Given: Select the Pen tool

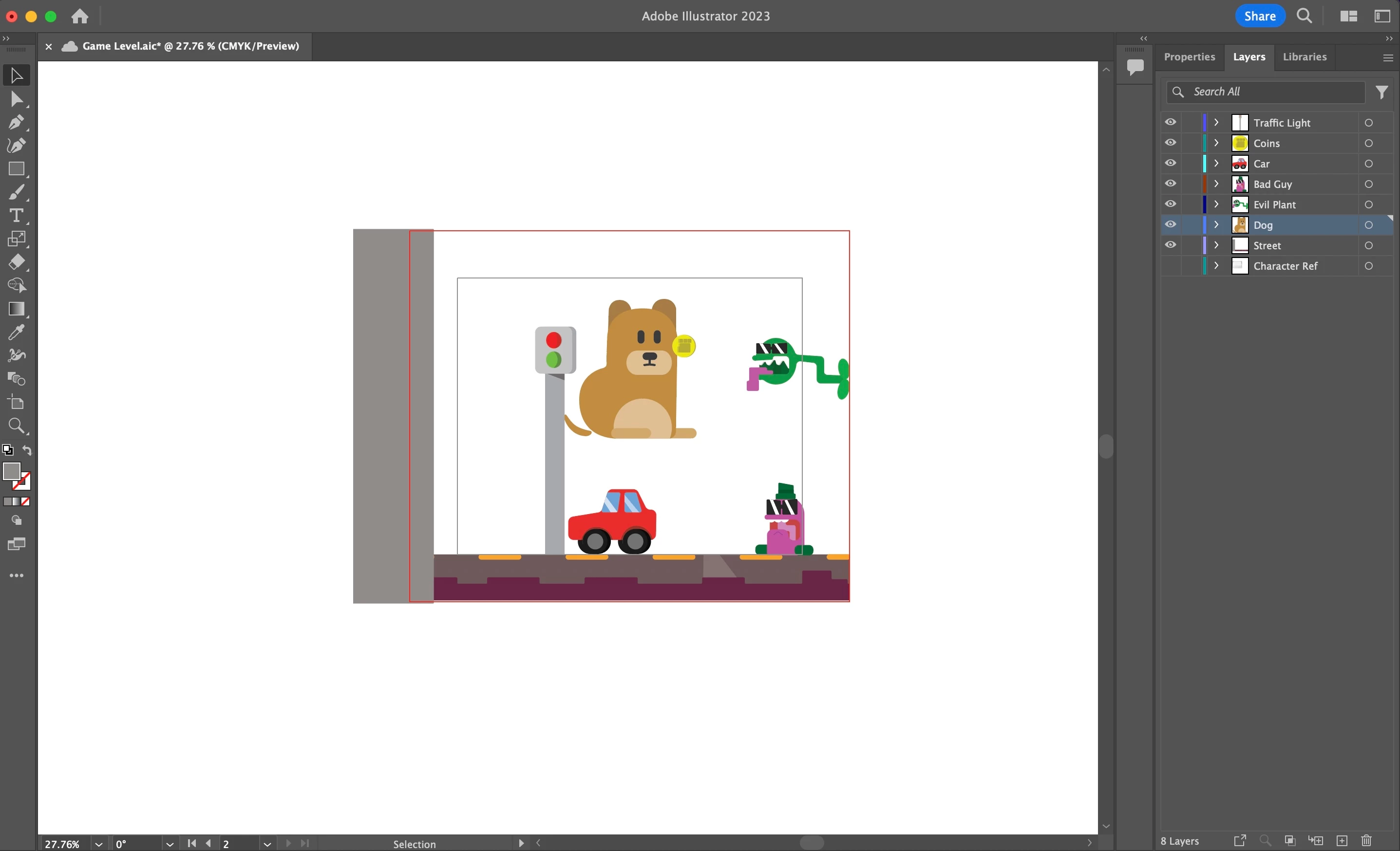Looking at the screenshot, I should (16, 122).
